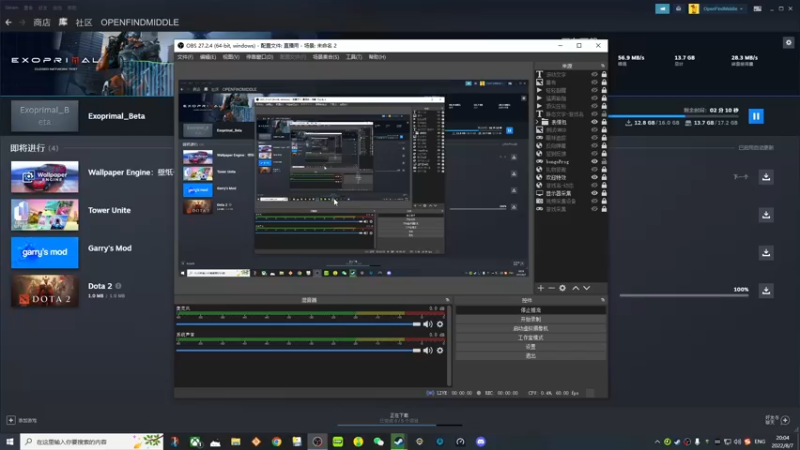Click the Exoprimal_Beta download progress bar
Viewport: 800px width, 450px height.
pyautogui.click(x=673, y=116)
